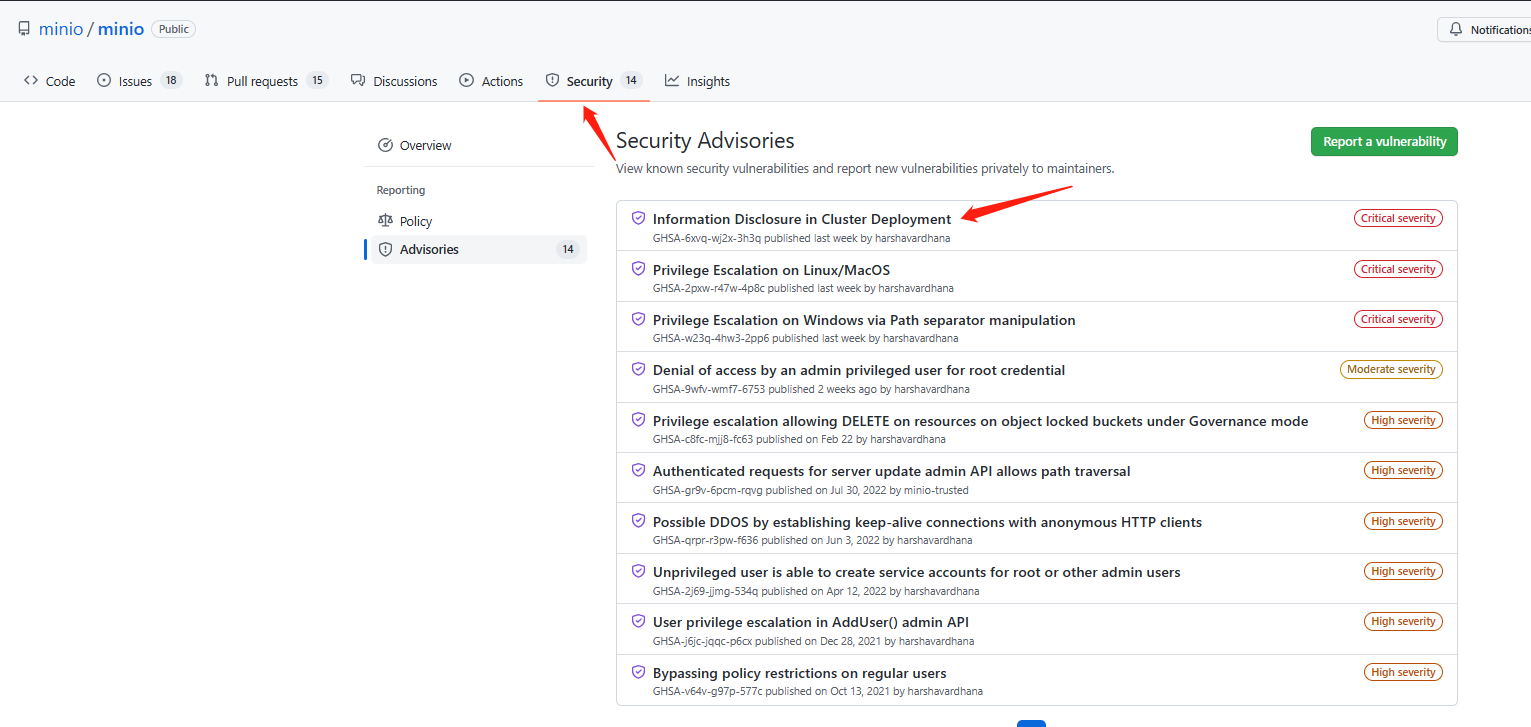Open Bypassing policy restrictions on regular users advisory
Image resolution: width=1531 pixels, height=727 pixels.
(800, 673)
